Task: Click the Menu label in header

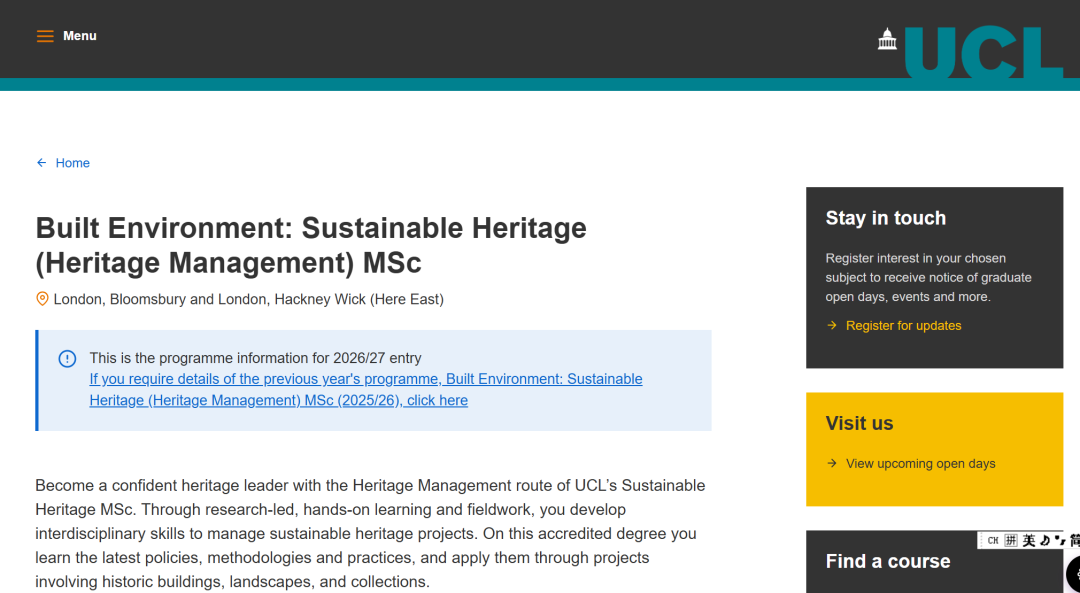Action: (80, 36)
